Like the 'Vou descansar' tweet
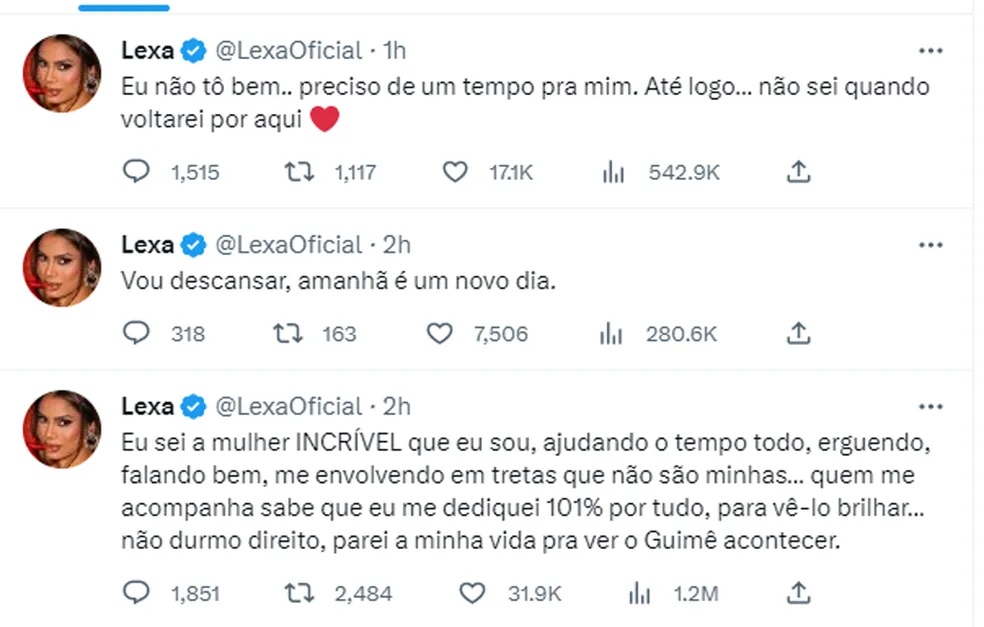This screenshot has height=627, width=984. pyautogui.click(x=440, y=333)
